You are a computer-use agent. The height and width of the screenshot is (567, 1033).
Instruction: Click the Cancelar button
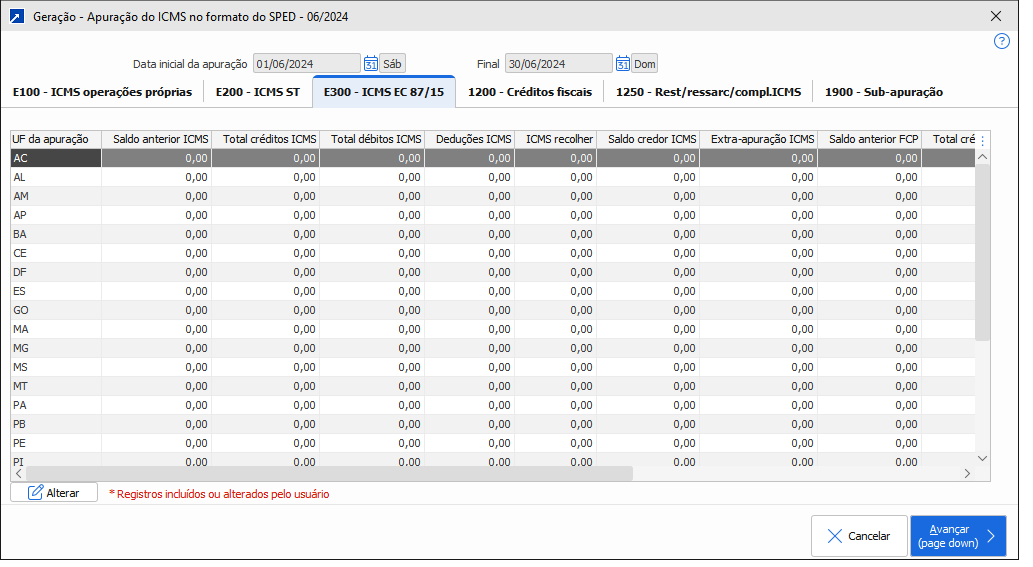[x=858, y=536]
